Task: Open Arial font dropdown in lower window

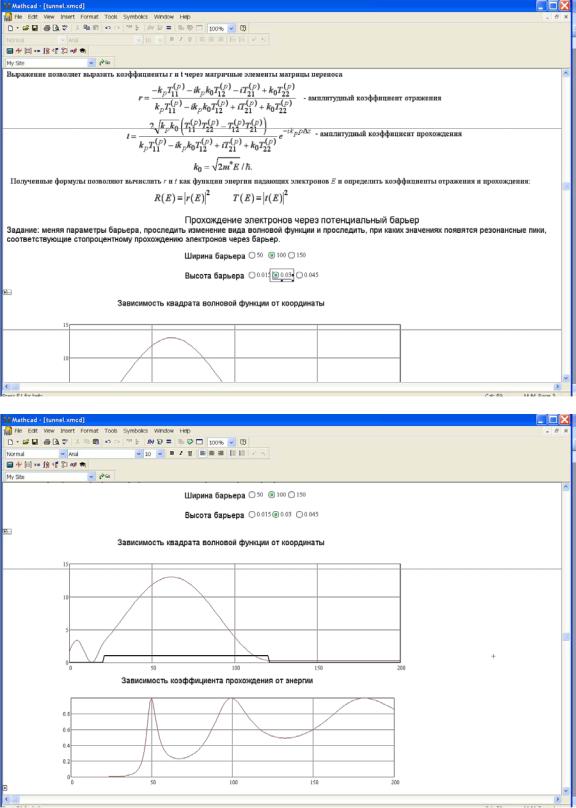Action: (x=139, y=453)
